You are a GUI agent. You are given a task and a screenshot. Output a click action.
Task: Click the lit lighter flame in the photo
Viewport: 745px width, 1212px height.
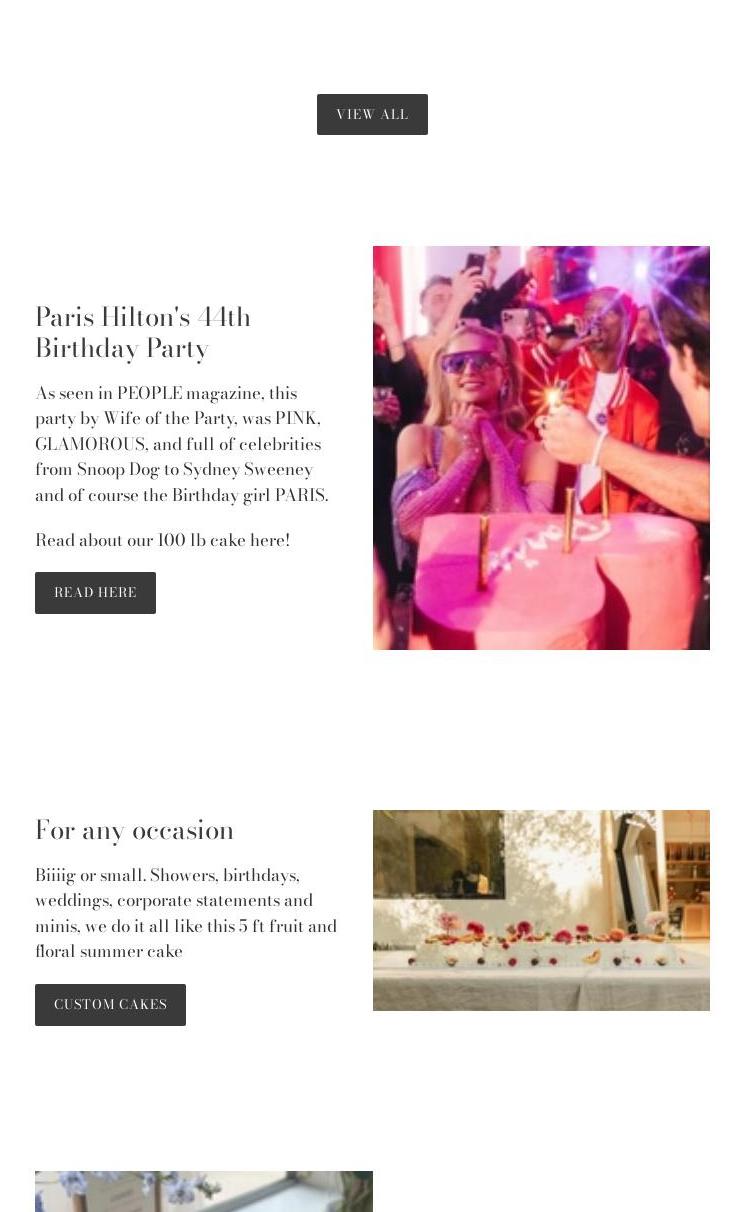(553, 398)
